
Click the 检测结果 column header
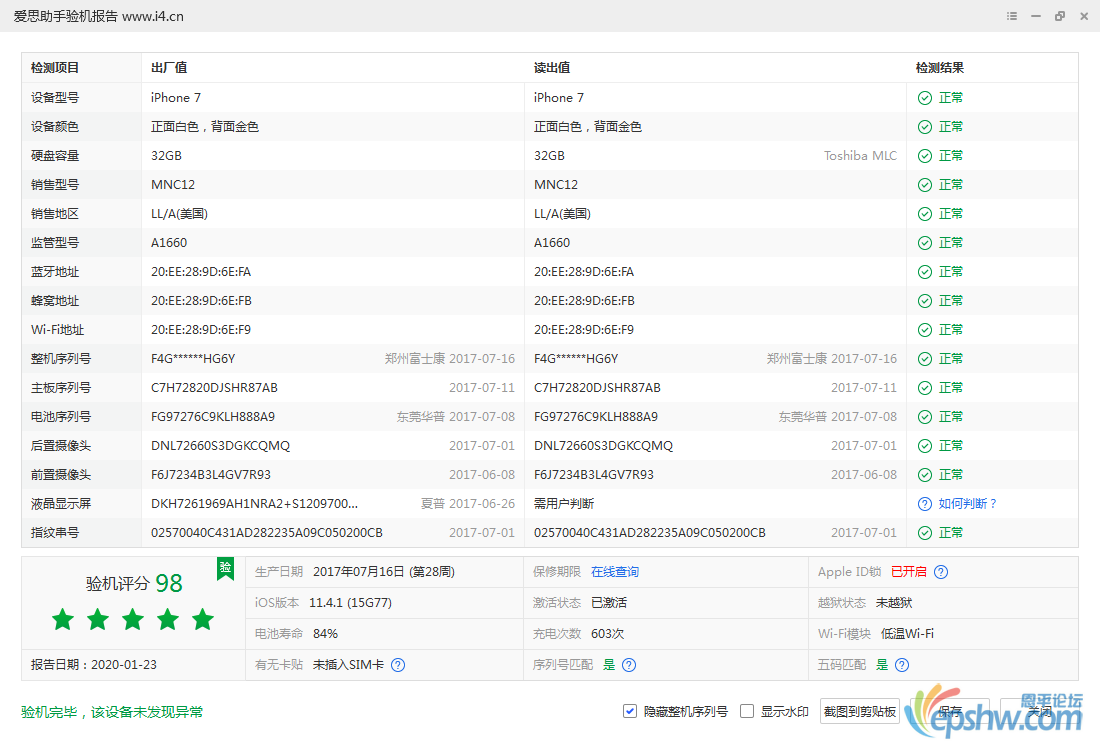pyautogui.click(x=939, y=67)
